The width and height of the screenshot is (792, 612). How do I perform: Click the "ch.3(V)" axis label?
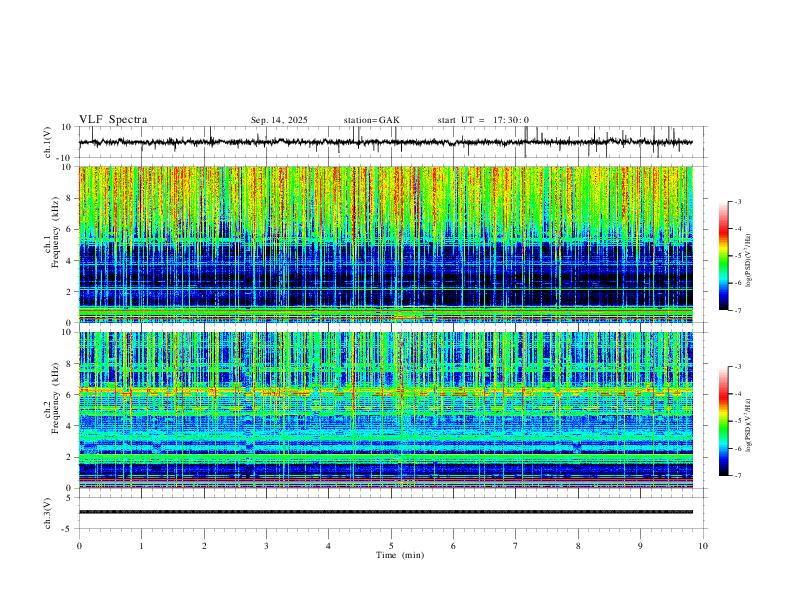tap(48, 514)
